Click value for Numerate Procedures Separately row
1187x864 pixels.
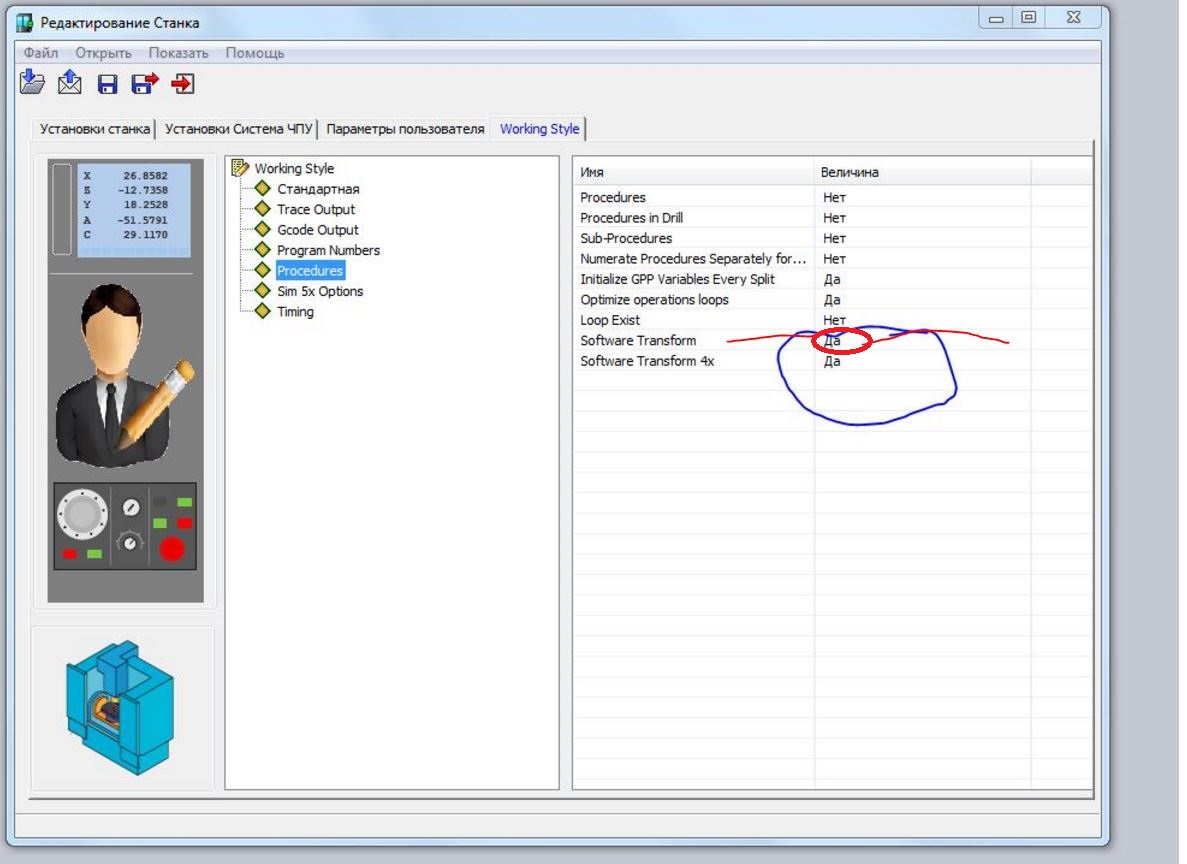point(834,258)
